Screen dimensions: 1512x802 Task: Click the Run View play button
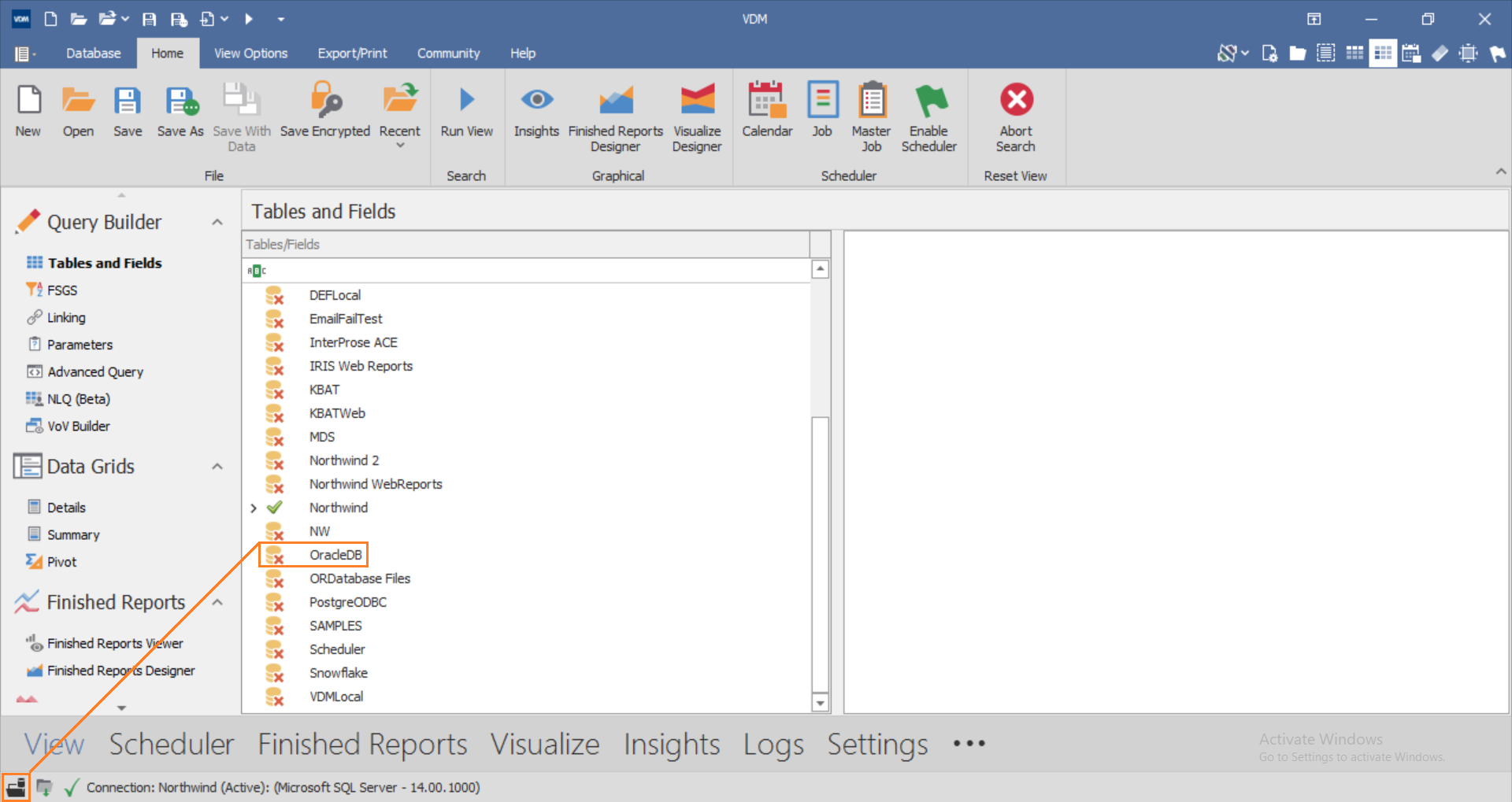coord(467,111)
